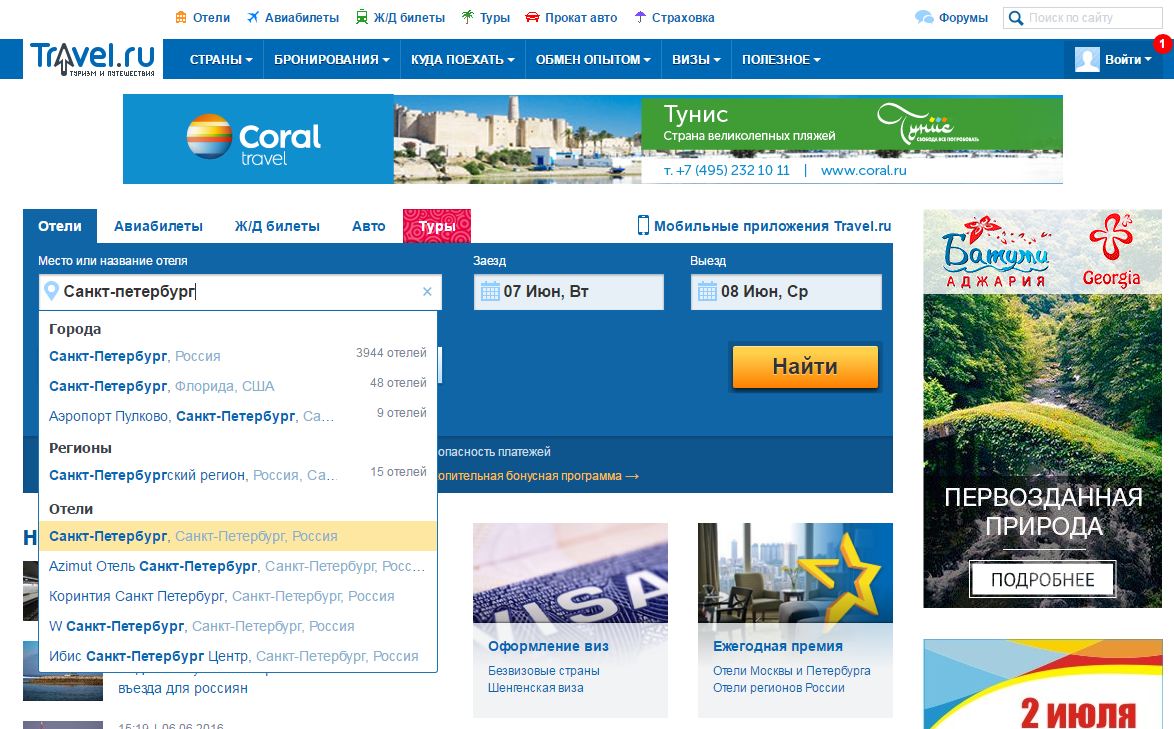Click the 2 июля advertisement banner

coord(1042,684)
